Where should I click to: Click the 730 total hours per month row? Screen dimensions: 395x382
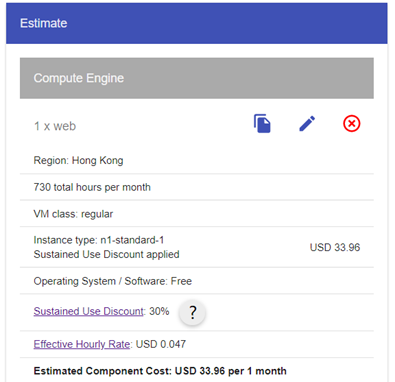[197, 187]
